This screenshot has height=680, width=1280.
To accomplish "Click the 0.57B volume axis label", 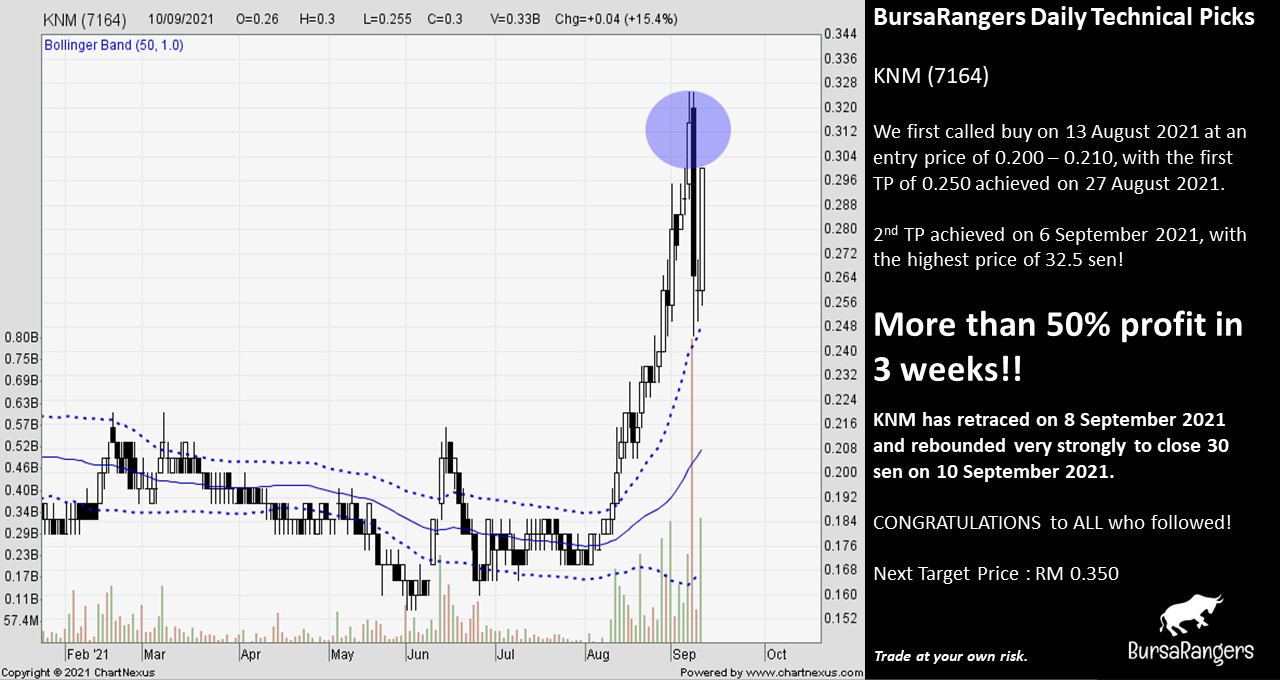I will 21,424.
